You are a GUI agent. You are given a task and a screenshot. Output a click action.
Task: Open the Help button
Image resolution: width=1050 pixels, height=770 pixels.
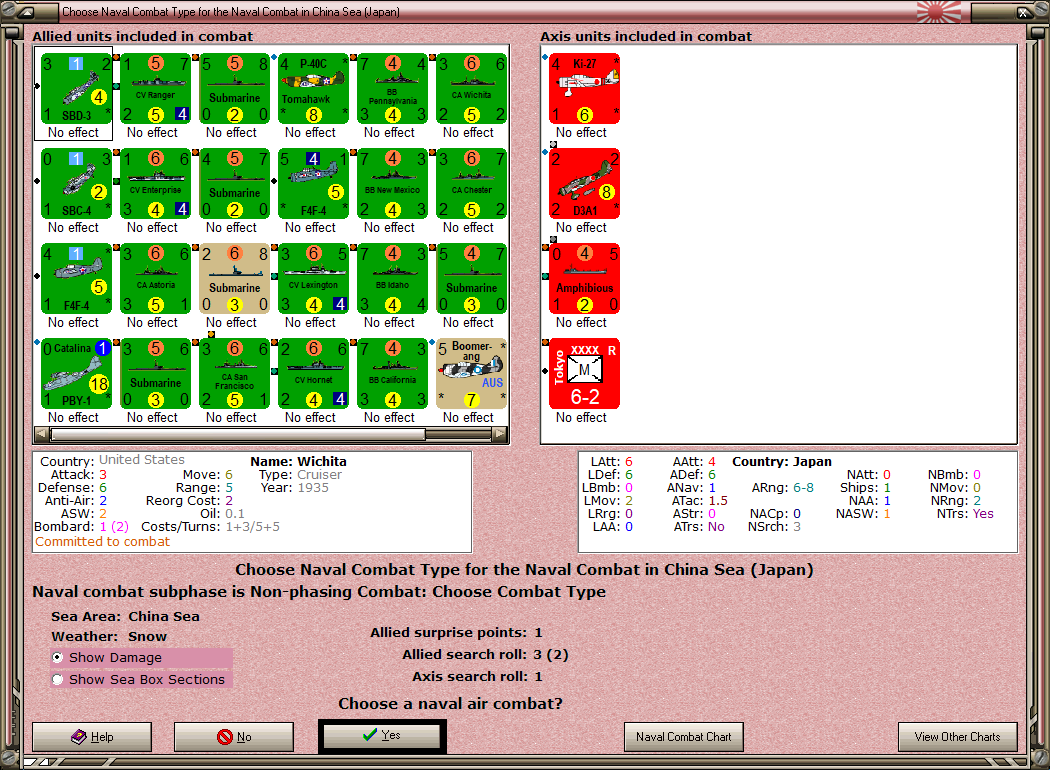(92, 737)
